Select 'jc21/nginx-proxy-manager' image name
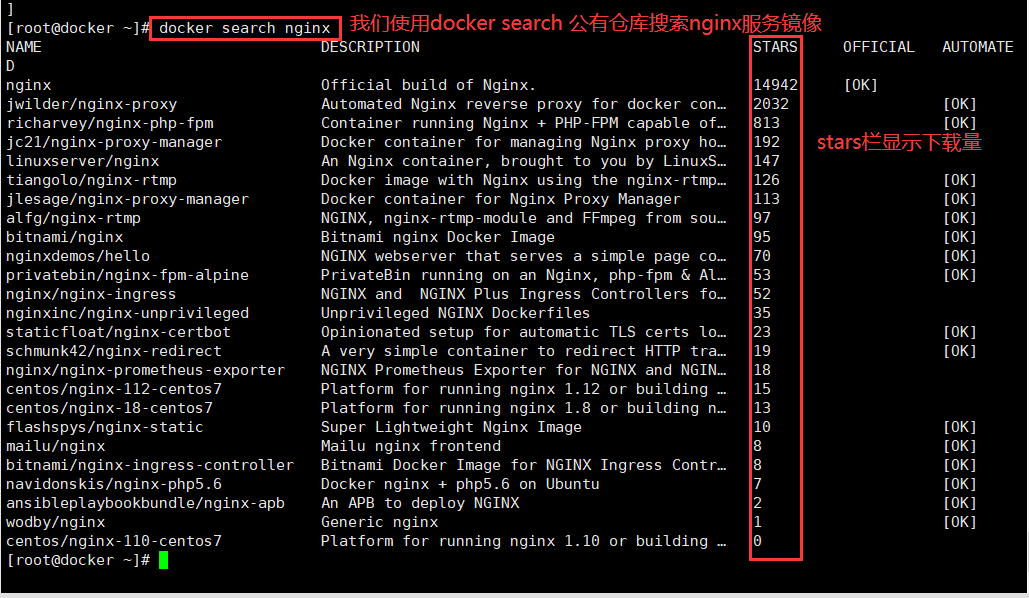The image size is (1029, 598). pos(114,142)
